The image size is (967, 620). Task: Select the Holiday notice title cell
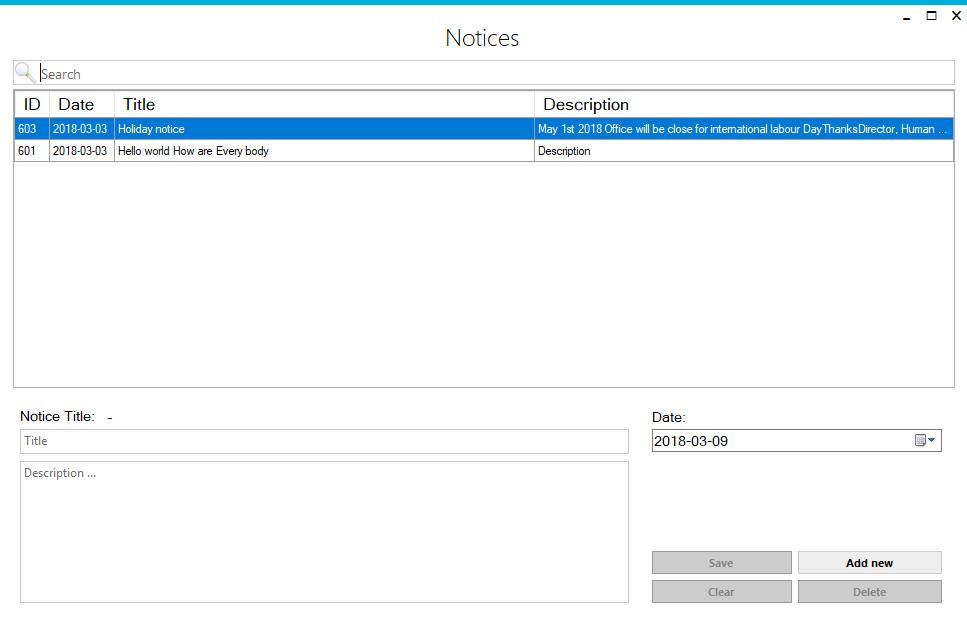click(x=324, y=129)
